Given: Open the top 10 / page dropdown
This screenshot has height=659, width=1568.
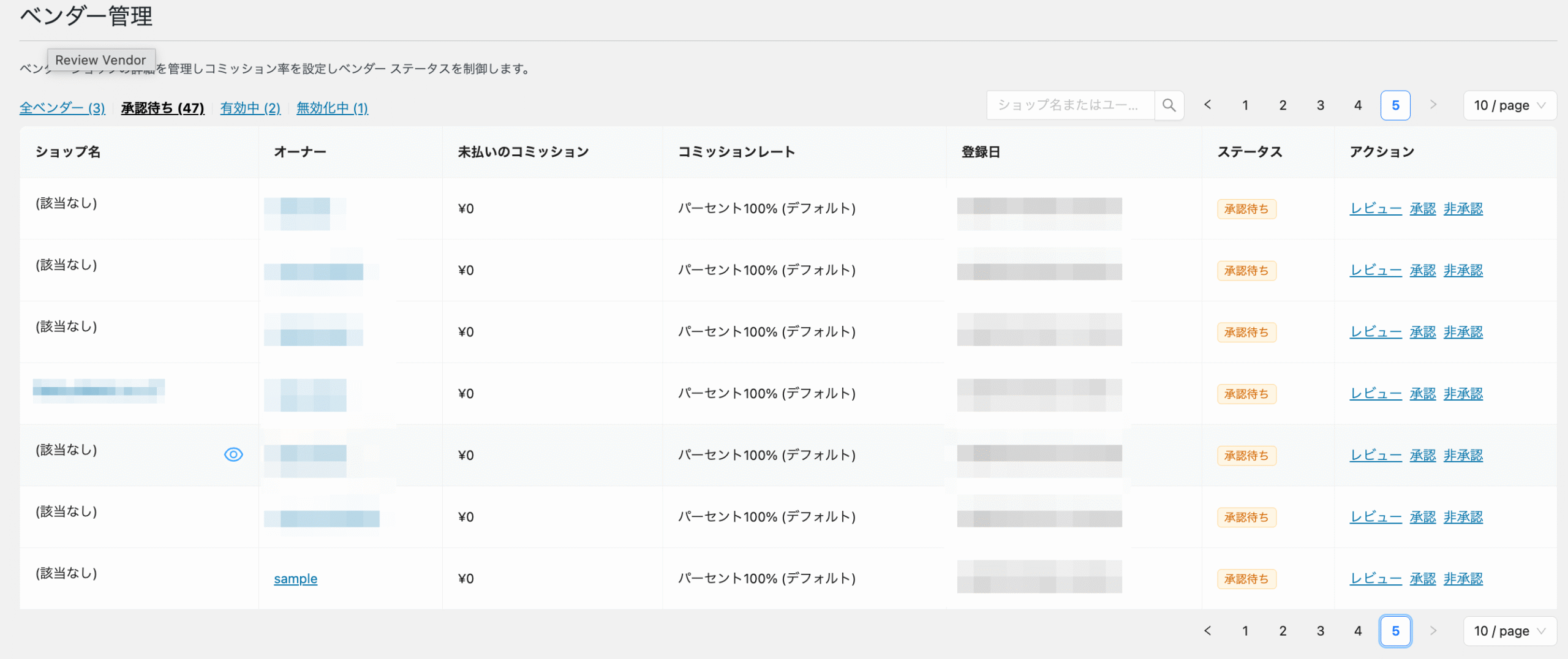Looking at the screenshot, I should (x=1509, y=105).
